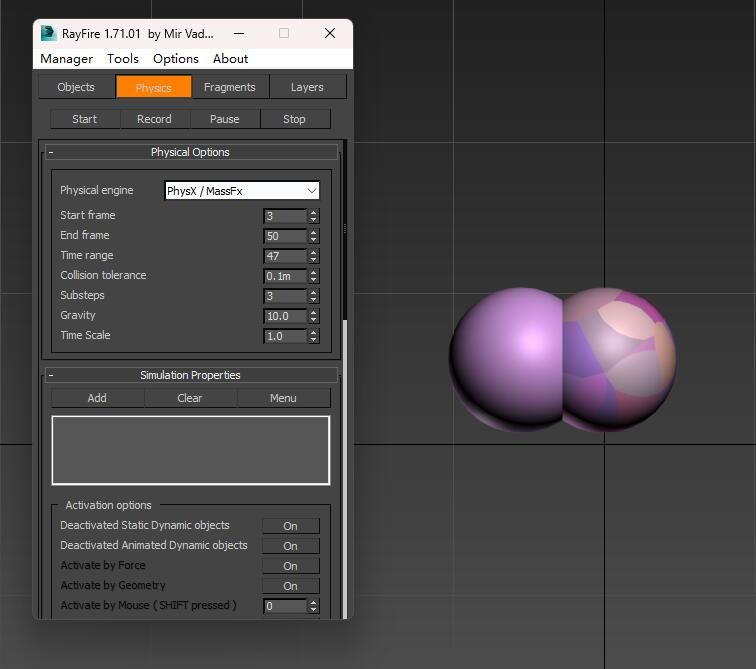Open the Simulation Properties Menu button
Screen dimensions: 756x669
click(x=284, y=398)
